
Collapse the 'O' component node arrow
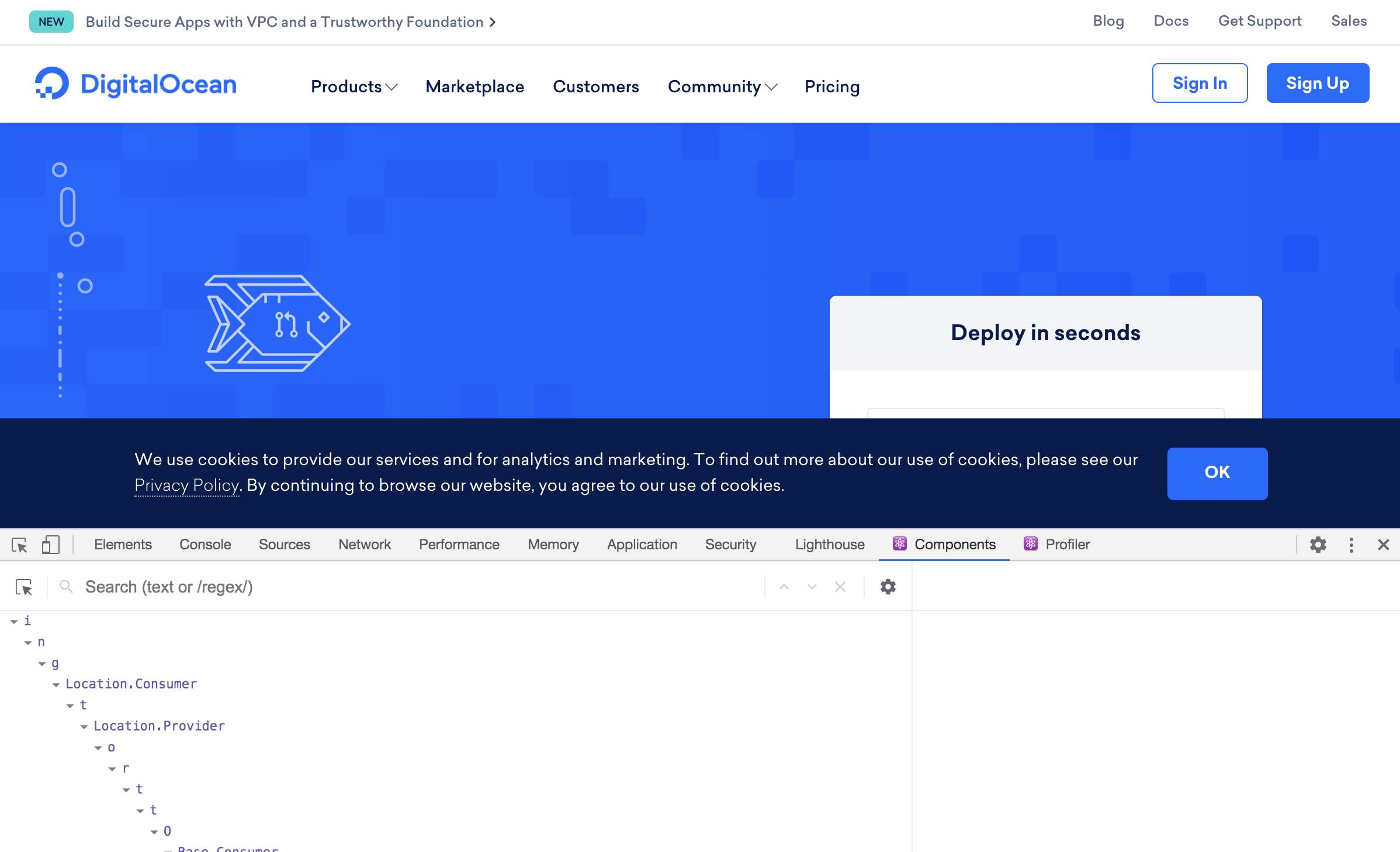coord(154,832)
